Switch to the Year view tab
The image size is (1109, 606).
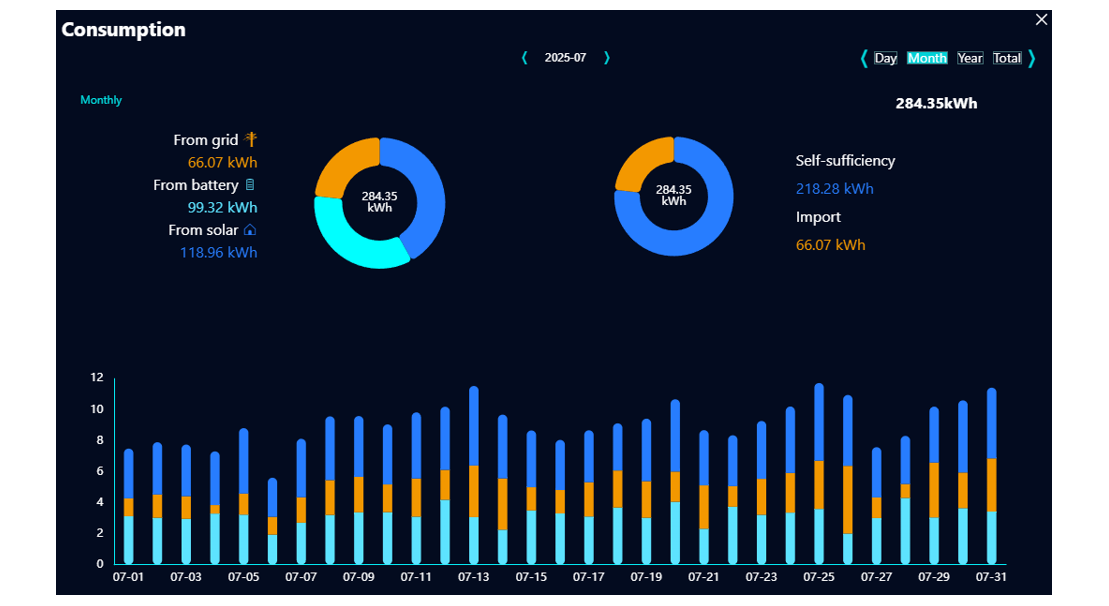[x=969, y=58]
